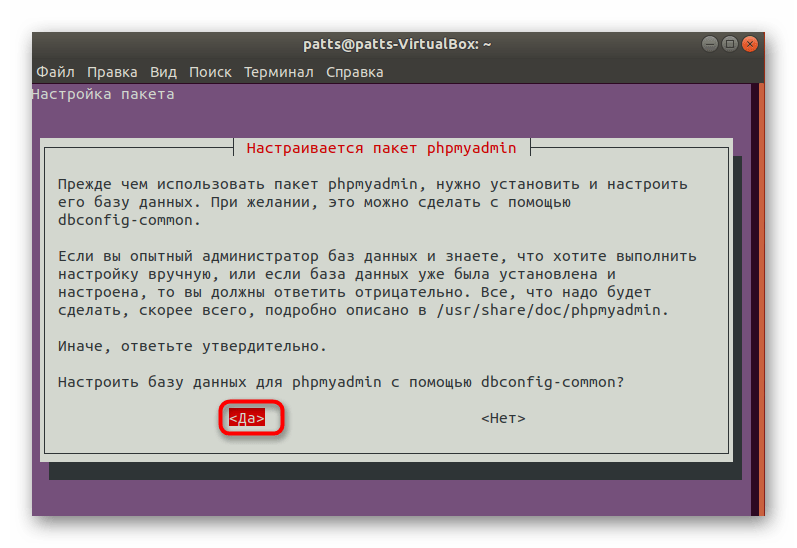Open the Справка menu
The image size is (797, 548).
coord(355,72)
